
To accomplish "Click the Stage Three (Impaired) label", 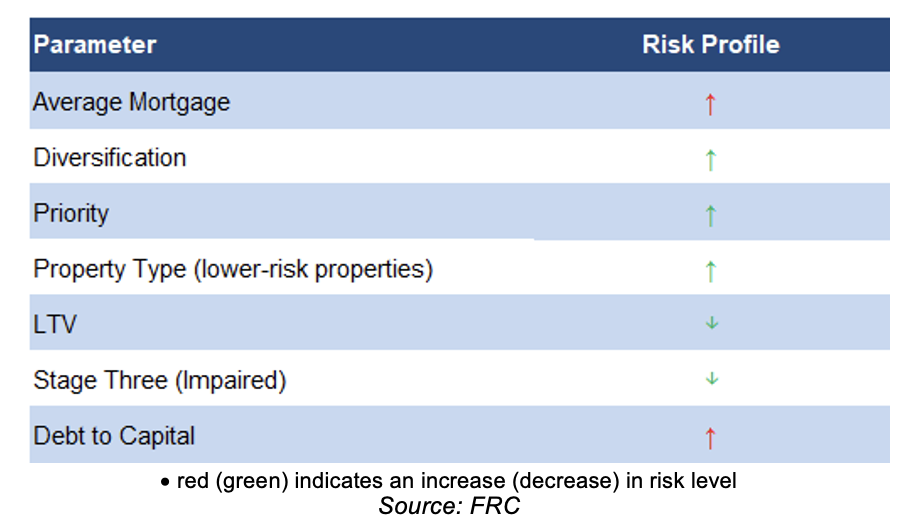I will tap(160, 381).
